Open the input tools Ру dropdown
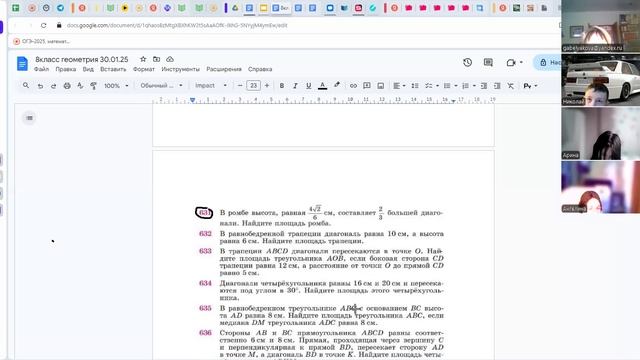Screen dimensions: 640x360 click(x=530, y=86)
